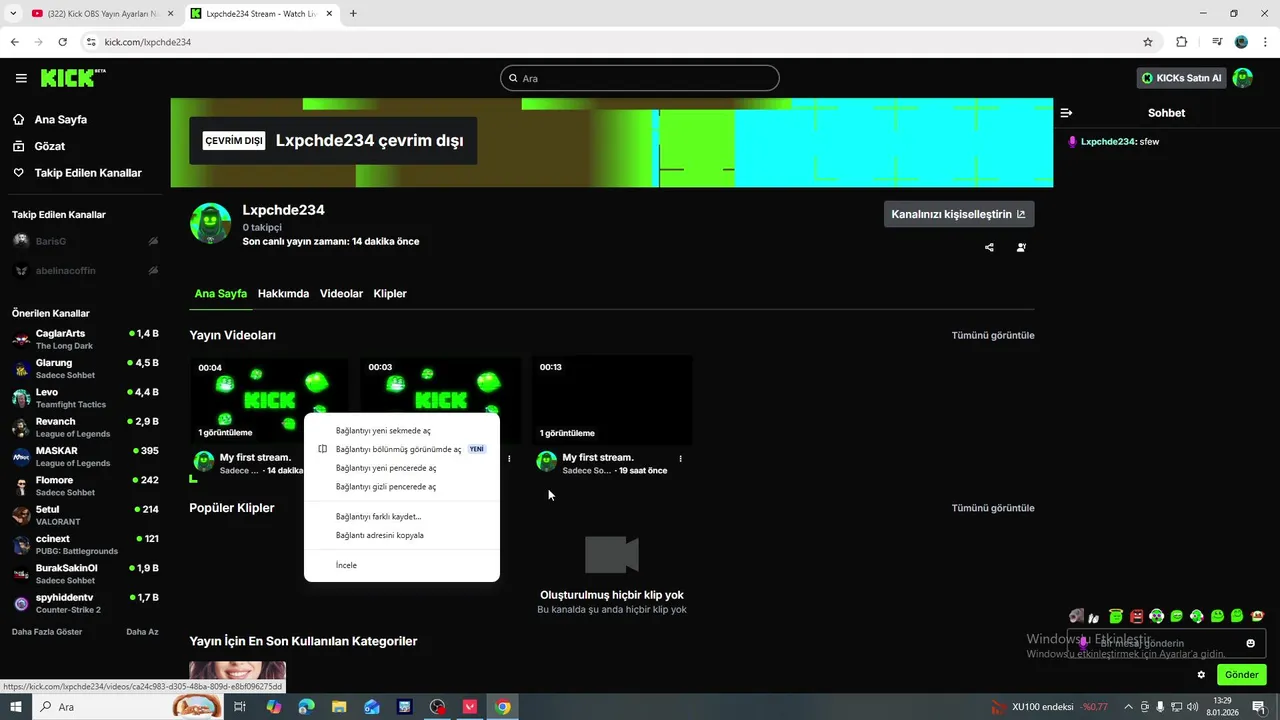Image resolution: width=1280 pixels, height=720 pixels.
Task: Click the kick.com/lxpchde234 address bar
Action: (x=620, y=42)
